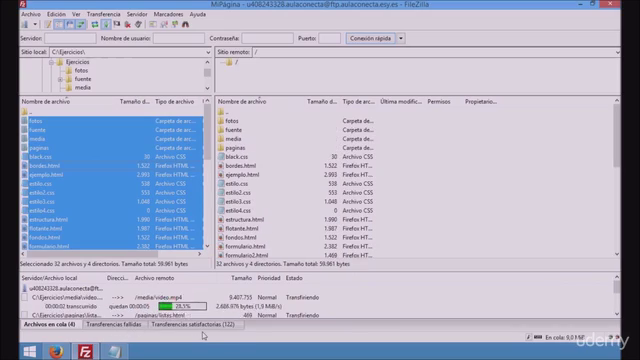Click the queue server u408243328.aulaconecta entry

click(x=66, y=289)
